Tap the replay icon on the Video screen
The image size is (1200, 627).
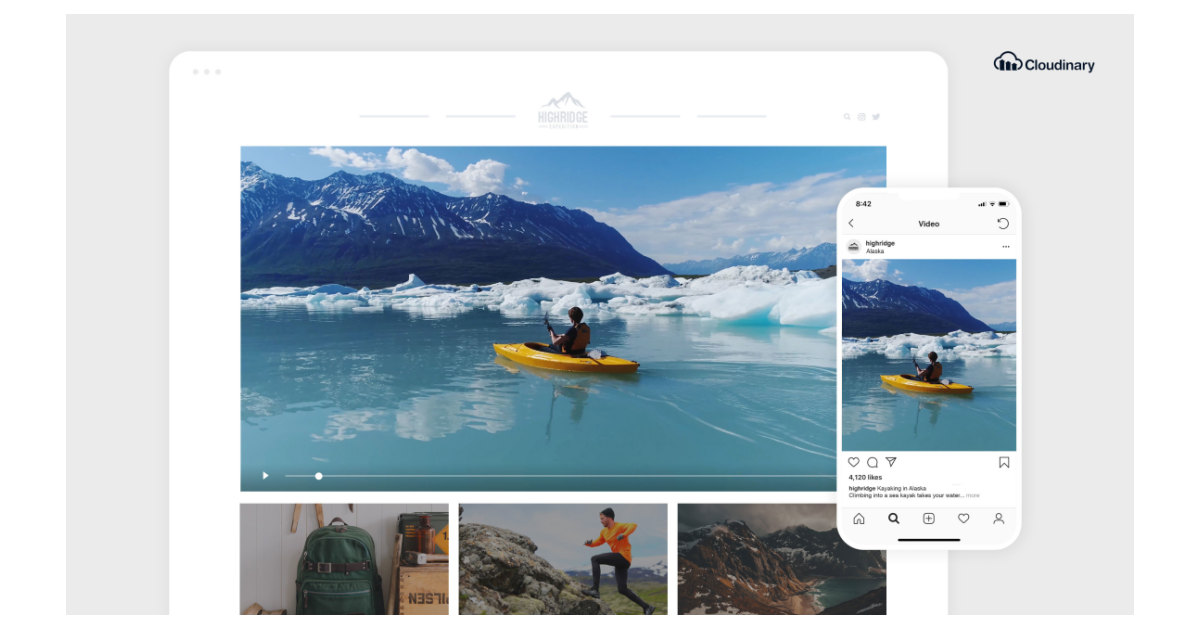(x=1003, y=224)
